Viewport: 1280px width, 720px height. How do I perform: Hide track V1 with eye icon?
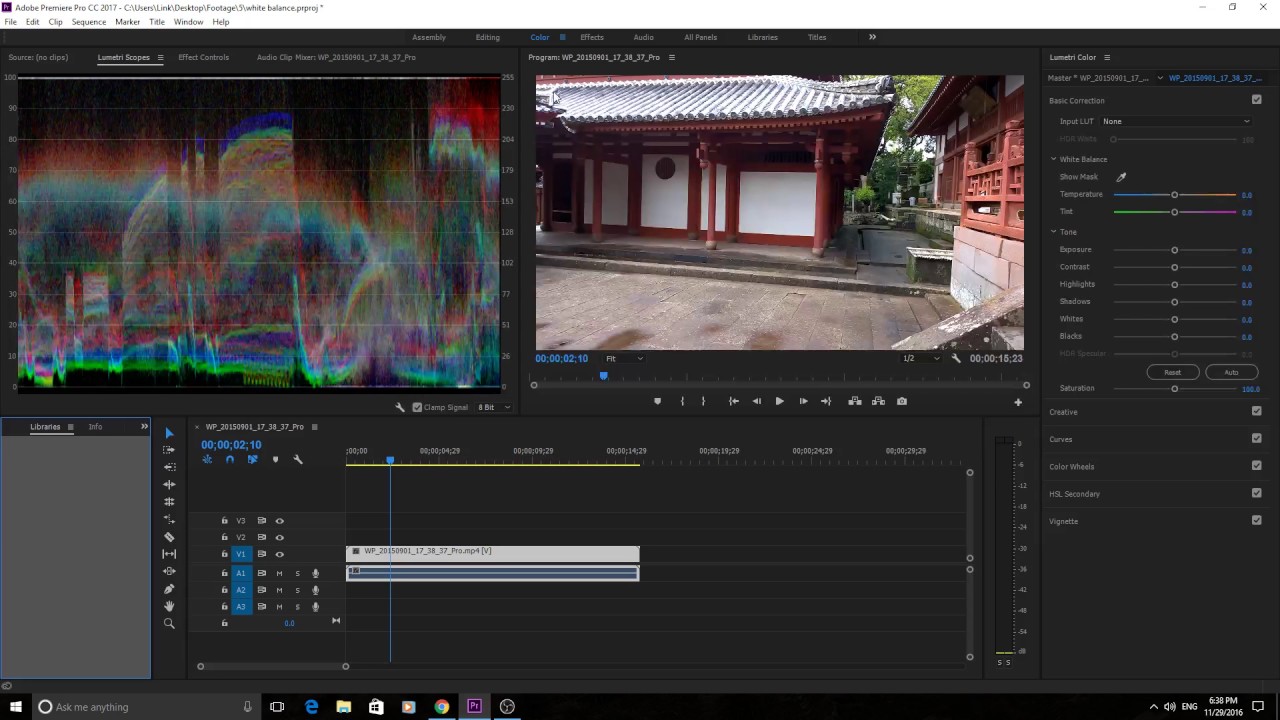pos(279,554)
